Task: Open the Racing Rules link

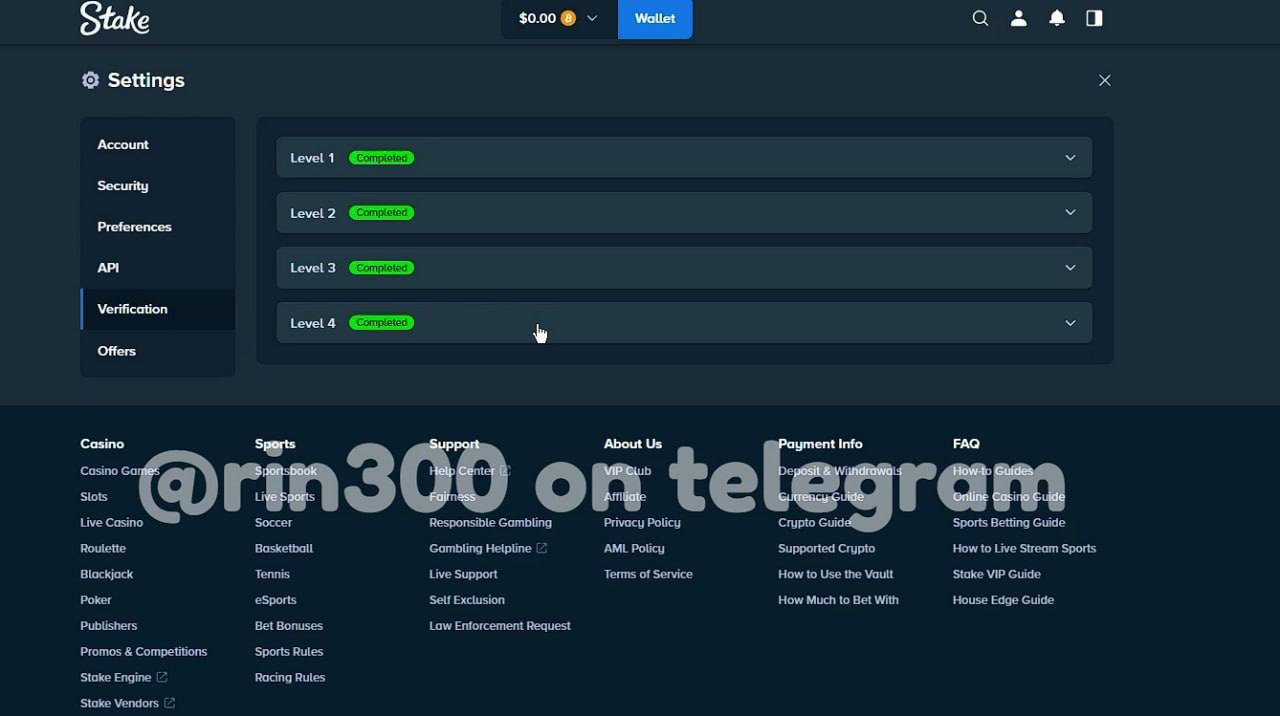Action: (290, 678)
